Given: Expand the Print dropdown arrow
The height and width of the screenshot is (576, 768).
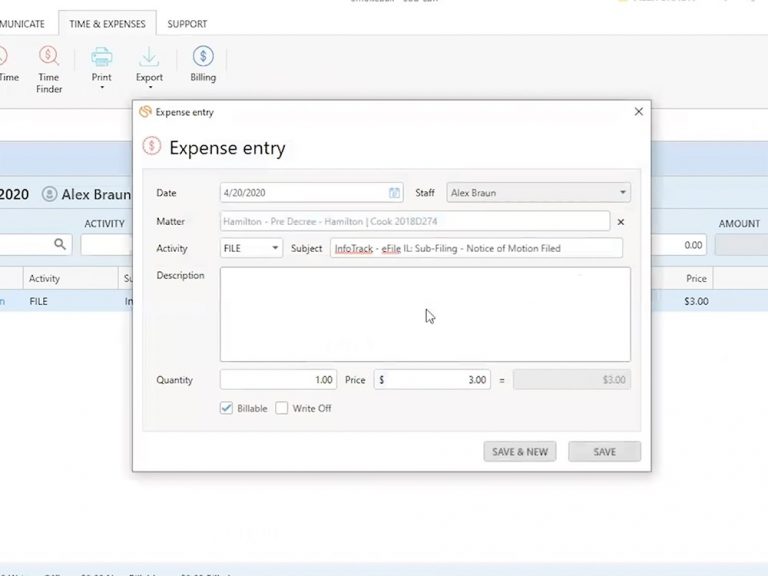Looking at the screenshot, I should [102, 88].
